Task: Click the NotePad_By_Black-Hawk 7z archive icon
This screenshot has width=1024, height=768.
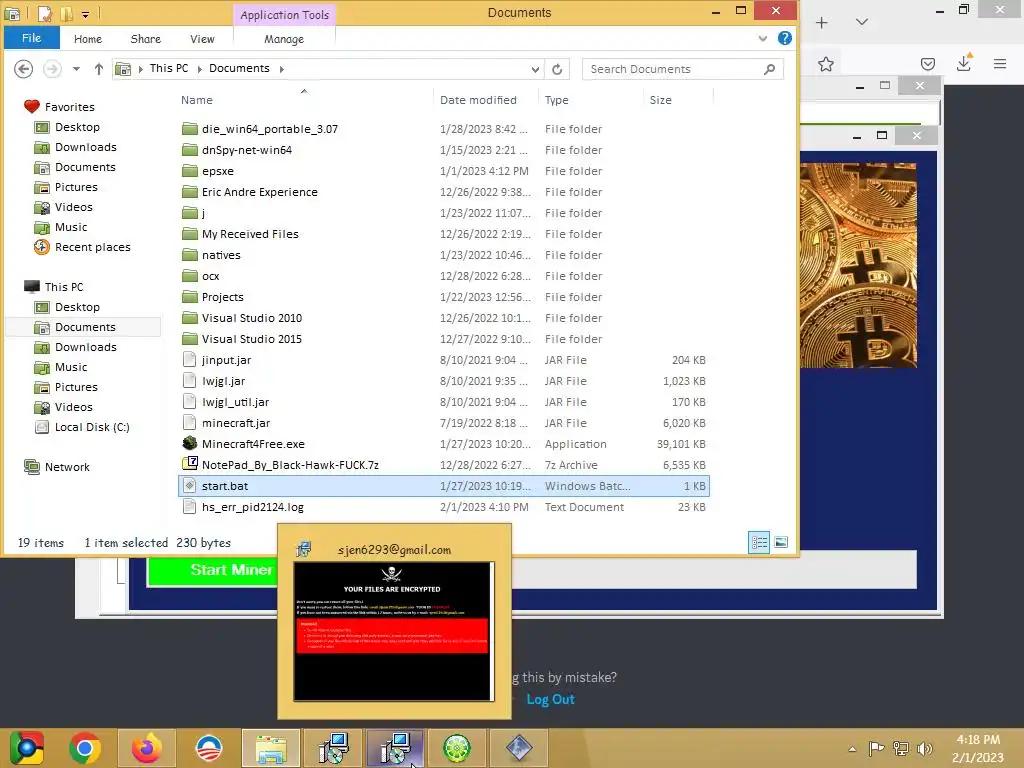Action: (x=189, y=464)
